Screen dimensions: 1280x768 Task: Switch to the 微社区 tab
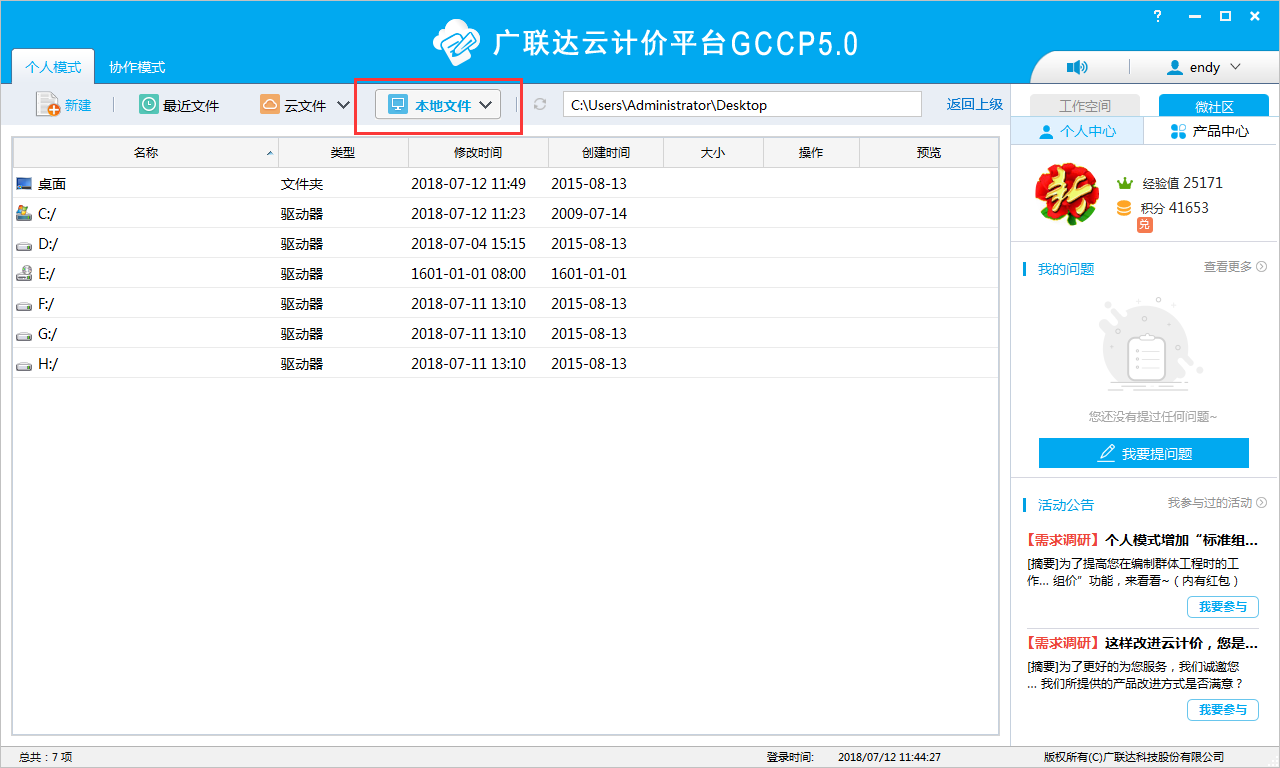coord(1213,105)
